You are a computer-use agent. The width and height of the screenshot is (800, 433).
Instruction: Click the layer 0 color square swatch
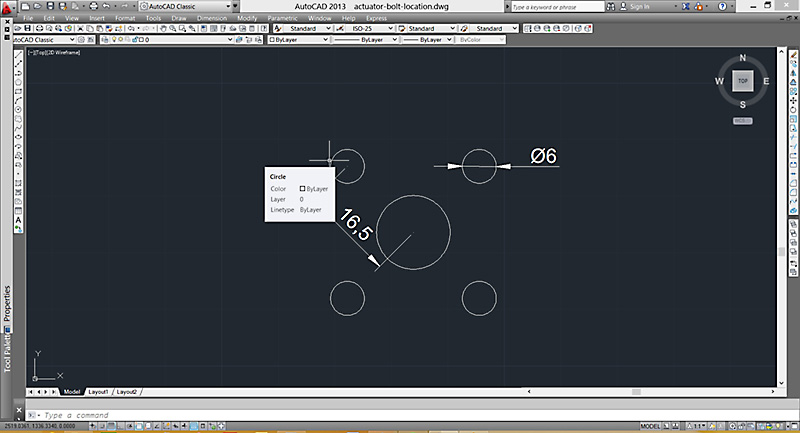[142, 40]
